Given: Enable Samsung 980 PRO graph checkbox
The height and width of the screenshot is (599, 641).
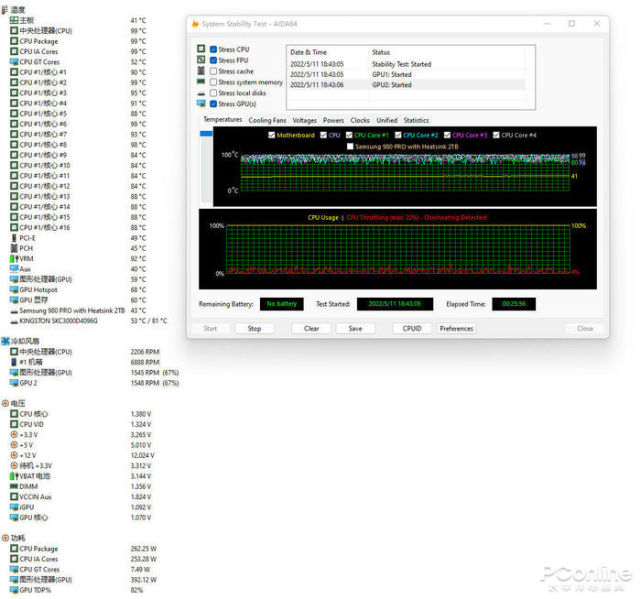Looking at the screenshot, I should [350, 146].
